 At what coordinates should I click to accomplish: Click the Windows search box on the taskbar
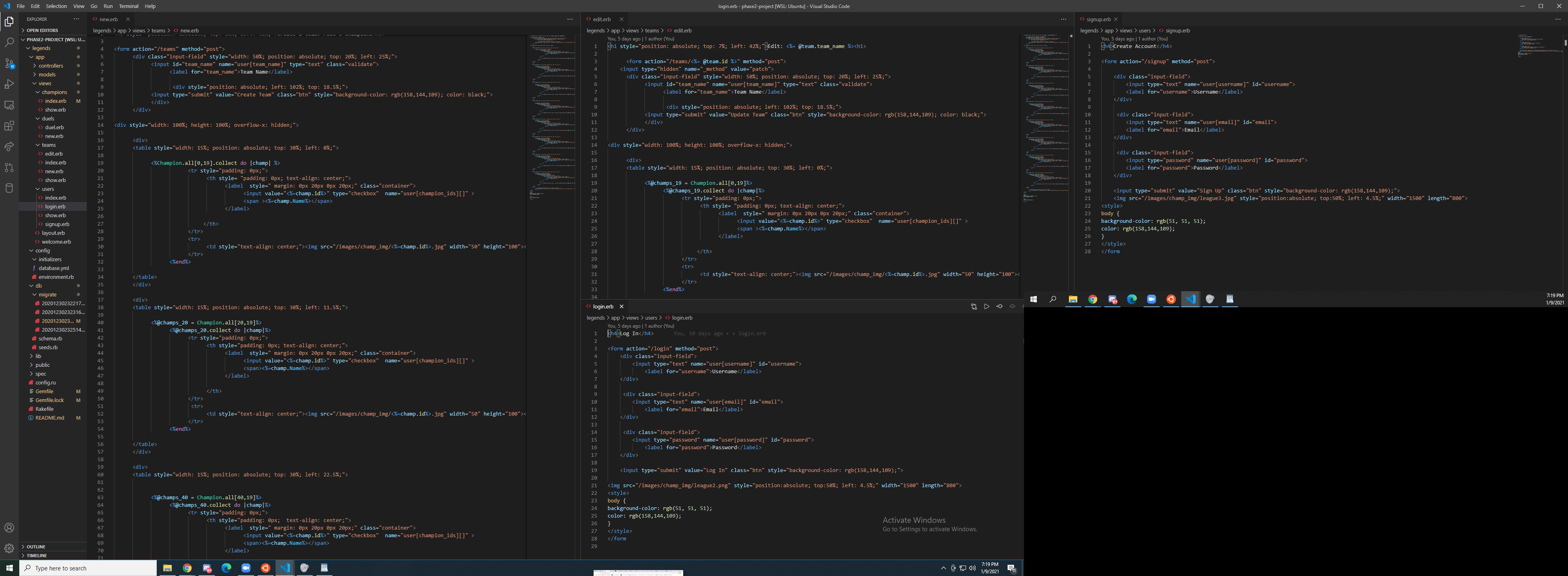pos(88,568)
